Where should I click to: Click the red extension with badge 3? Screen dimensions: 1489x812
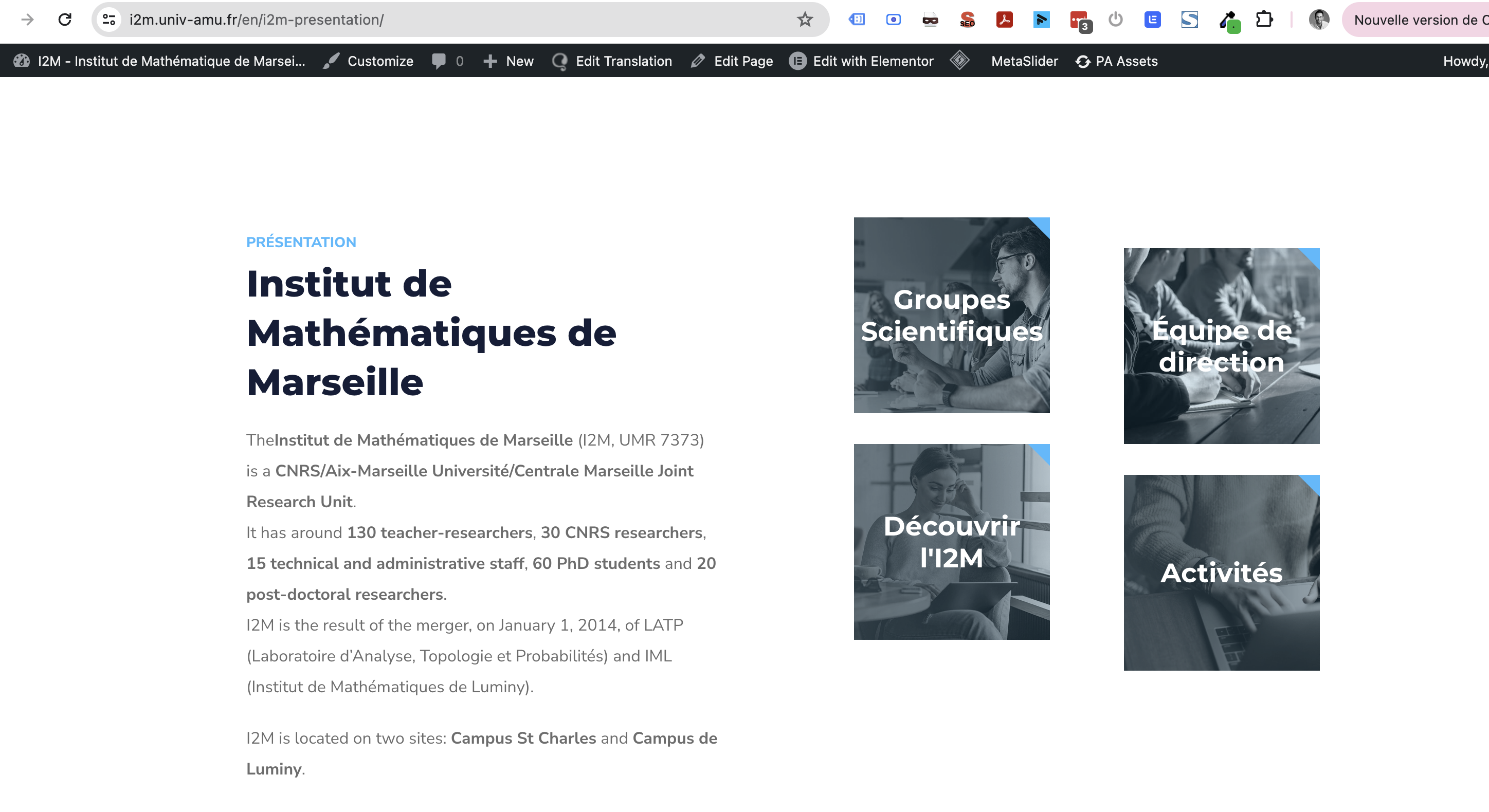pos(1079,21)
